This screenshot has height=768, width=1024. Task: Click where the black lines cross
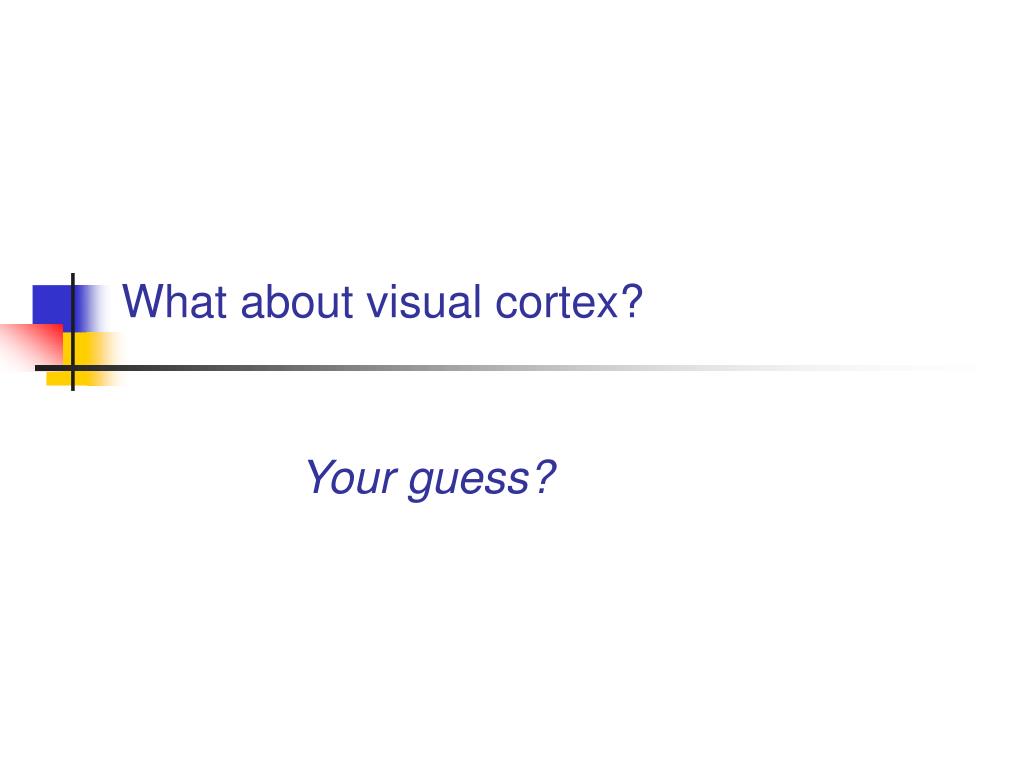point(72,368)
